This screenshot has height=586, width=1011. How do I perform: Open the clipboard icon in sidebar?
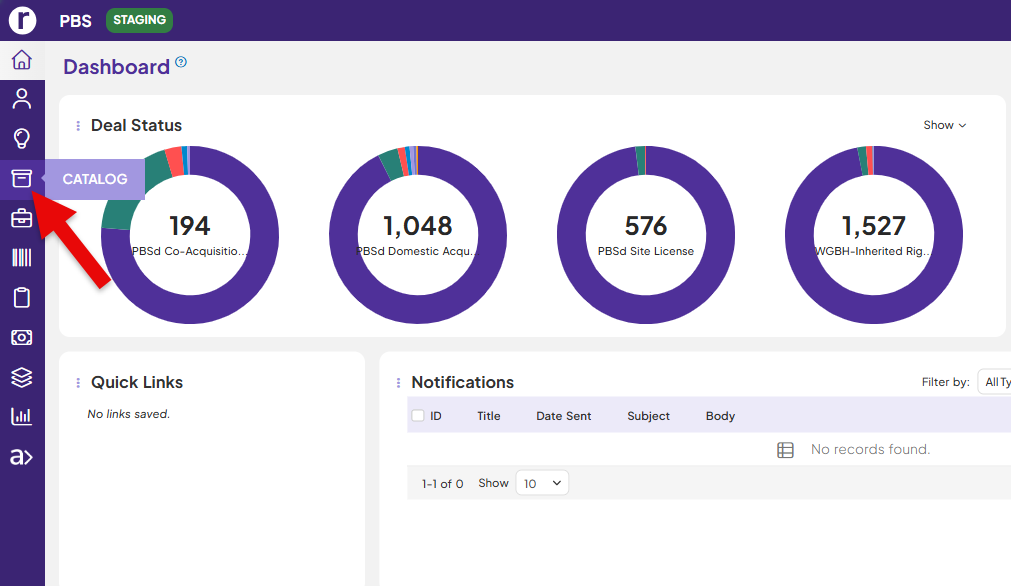[x=22, y=298]
